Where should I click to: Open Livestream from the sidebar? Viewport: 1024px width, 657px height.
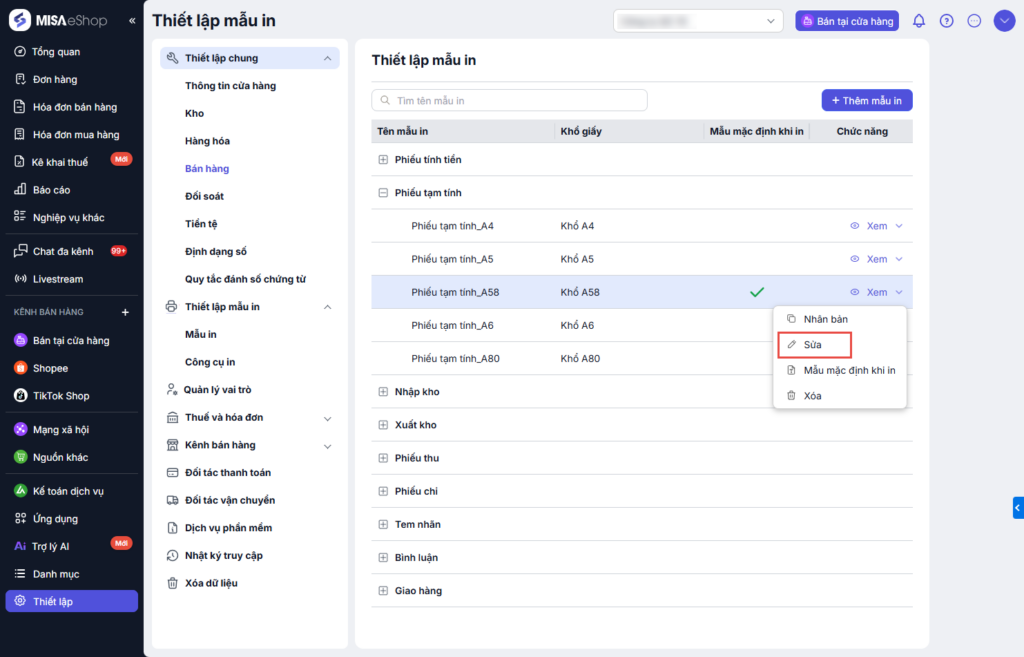point(57,279)
